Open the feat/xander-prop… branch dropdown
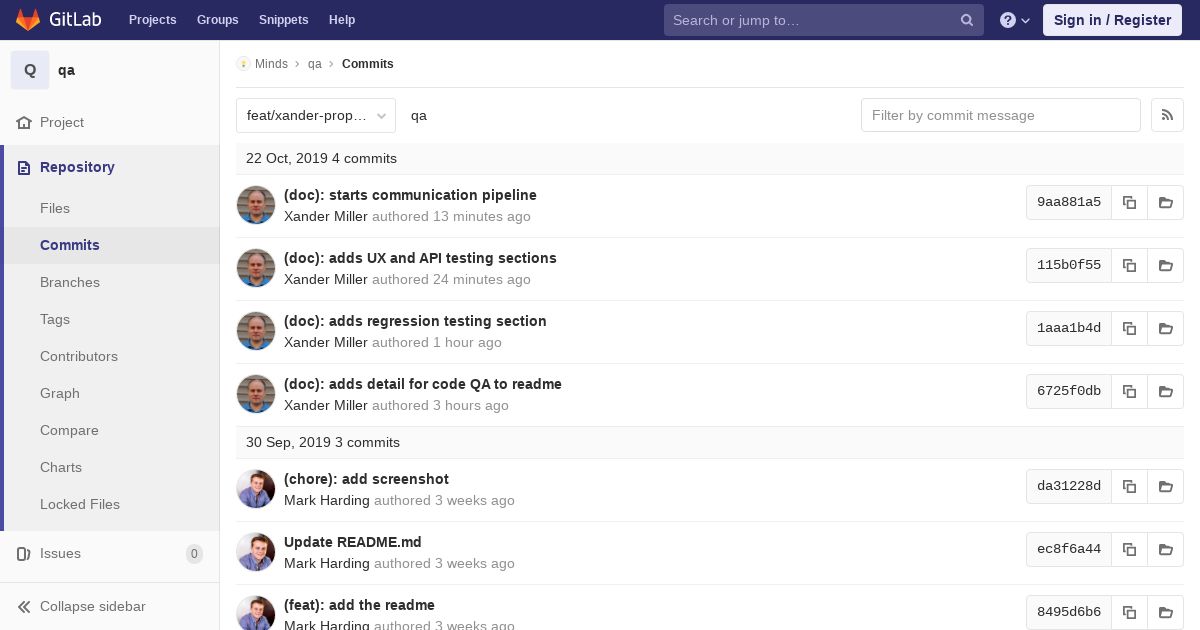The width and height of the screenshot is (1200, 630). click(316, 115)
